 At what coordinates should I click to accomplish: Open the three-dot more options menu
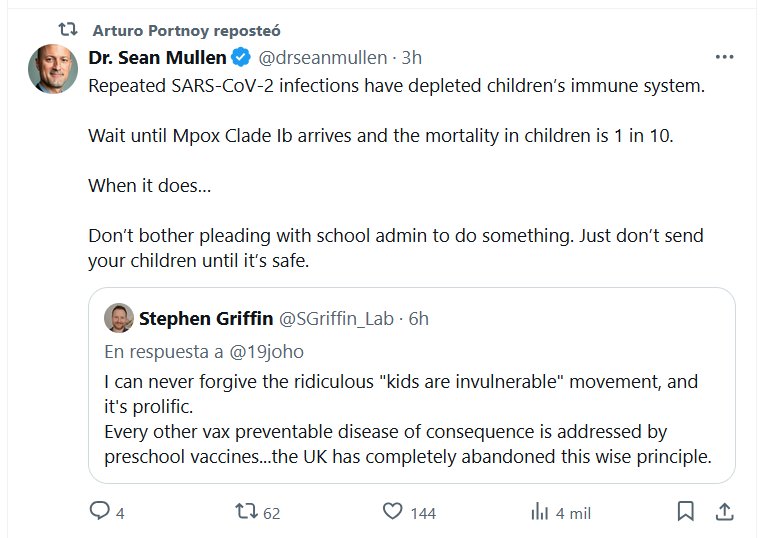click(724, 57)
